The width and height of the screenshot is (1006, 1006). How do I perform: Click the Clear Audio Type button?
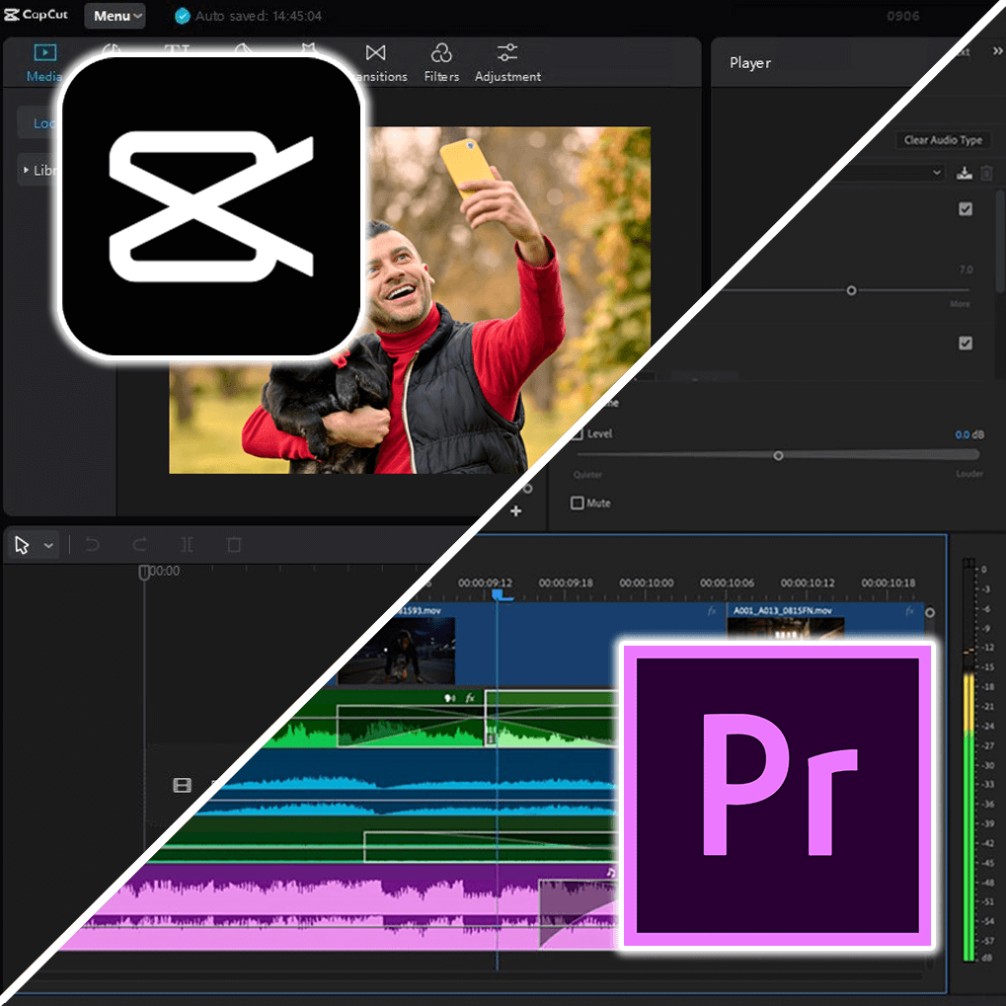pyautogui.click(x=944, y=141)
